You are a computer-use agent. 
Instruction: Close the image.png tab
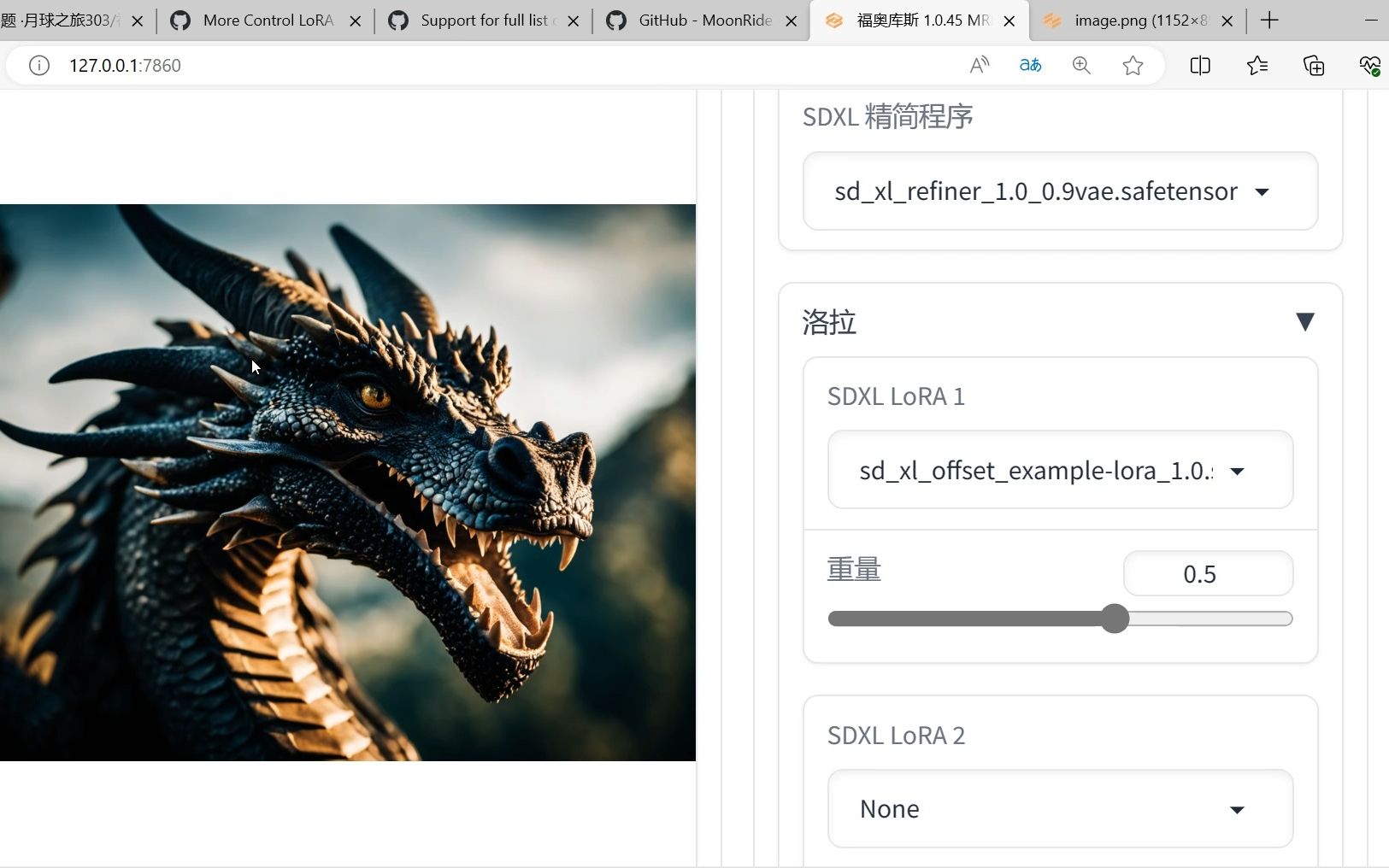(x=1227, y=21)
